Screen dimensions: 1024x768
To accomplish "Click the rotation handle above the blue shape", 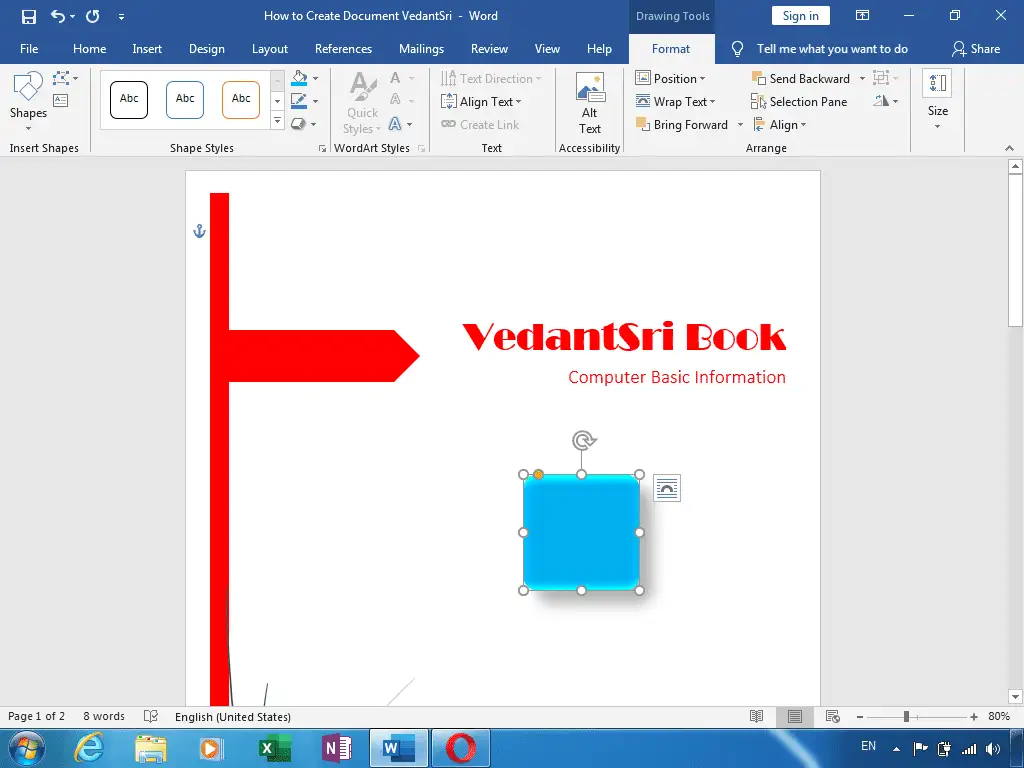I will pos(584,440).
